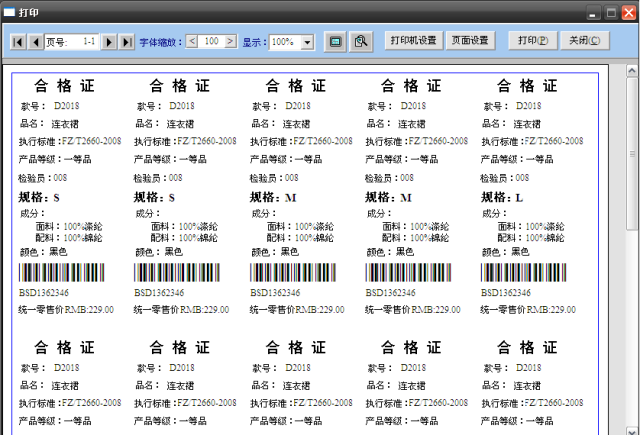Open the display percentage dropdown
640x435 pixels.
tap(306, 42)
